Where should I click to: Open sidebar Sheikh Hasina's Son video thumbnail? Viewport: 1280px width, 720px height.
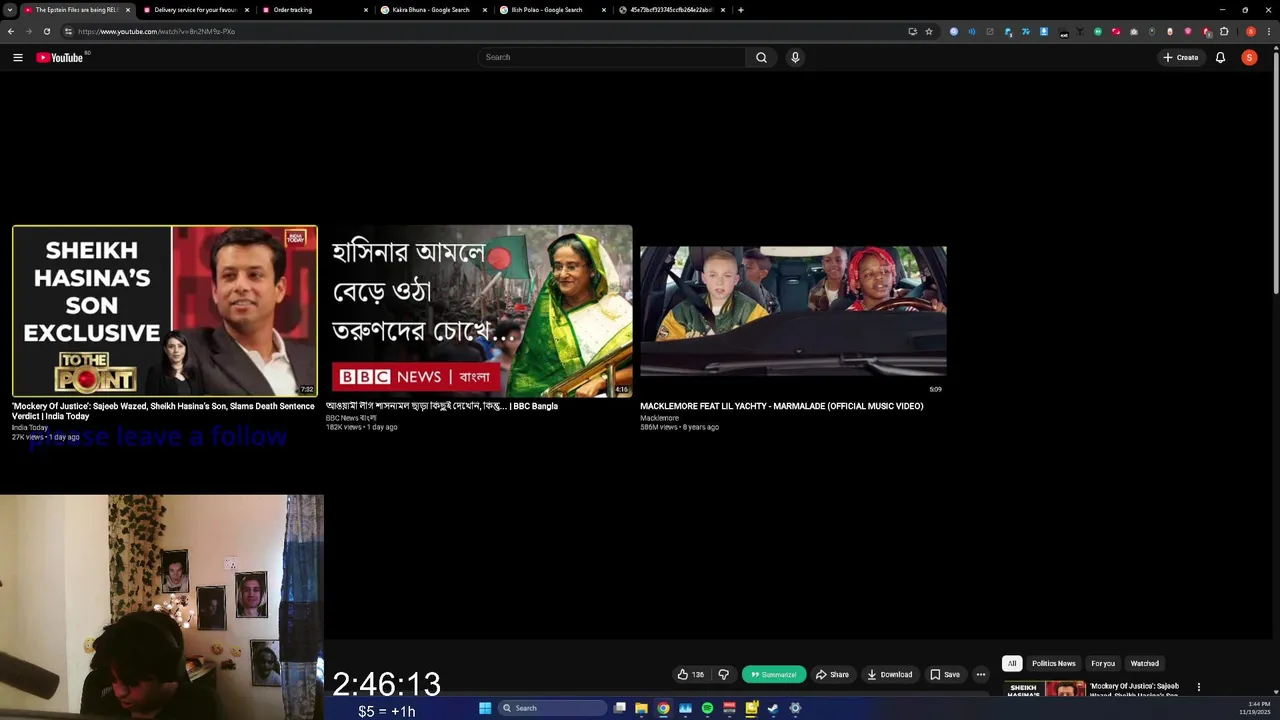point(1044,689)
